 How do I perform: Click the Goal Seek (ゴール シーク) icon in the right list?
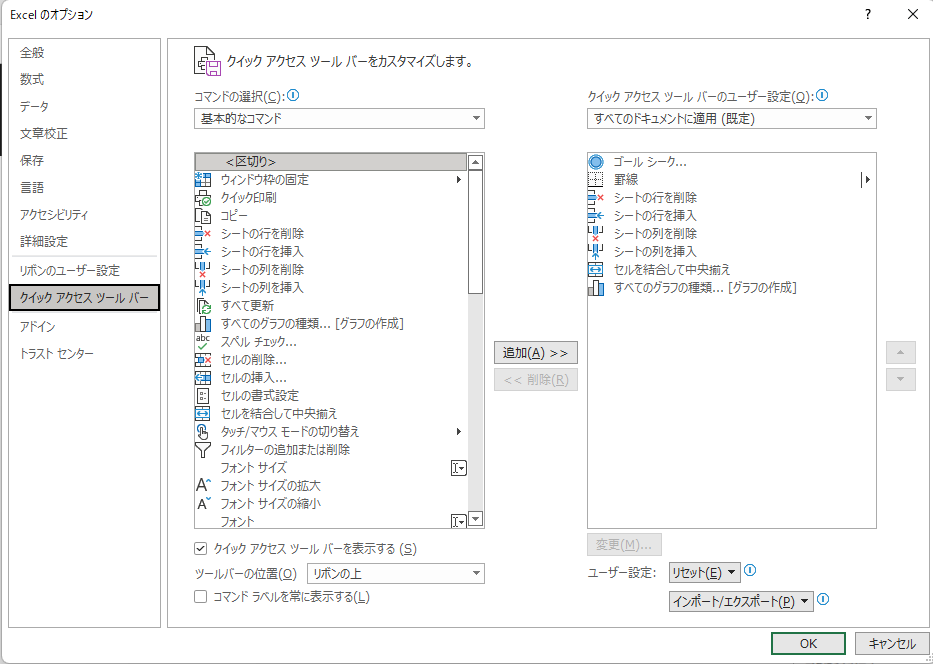597,162
